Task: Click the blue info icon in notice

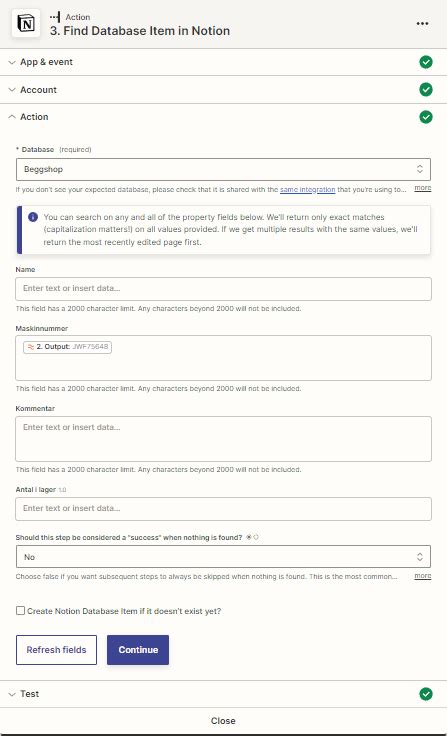Action: click(33, 217)
